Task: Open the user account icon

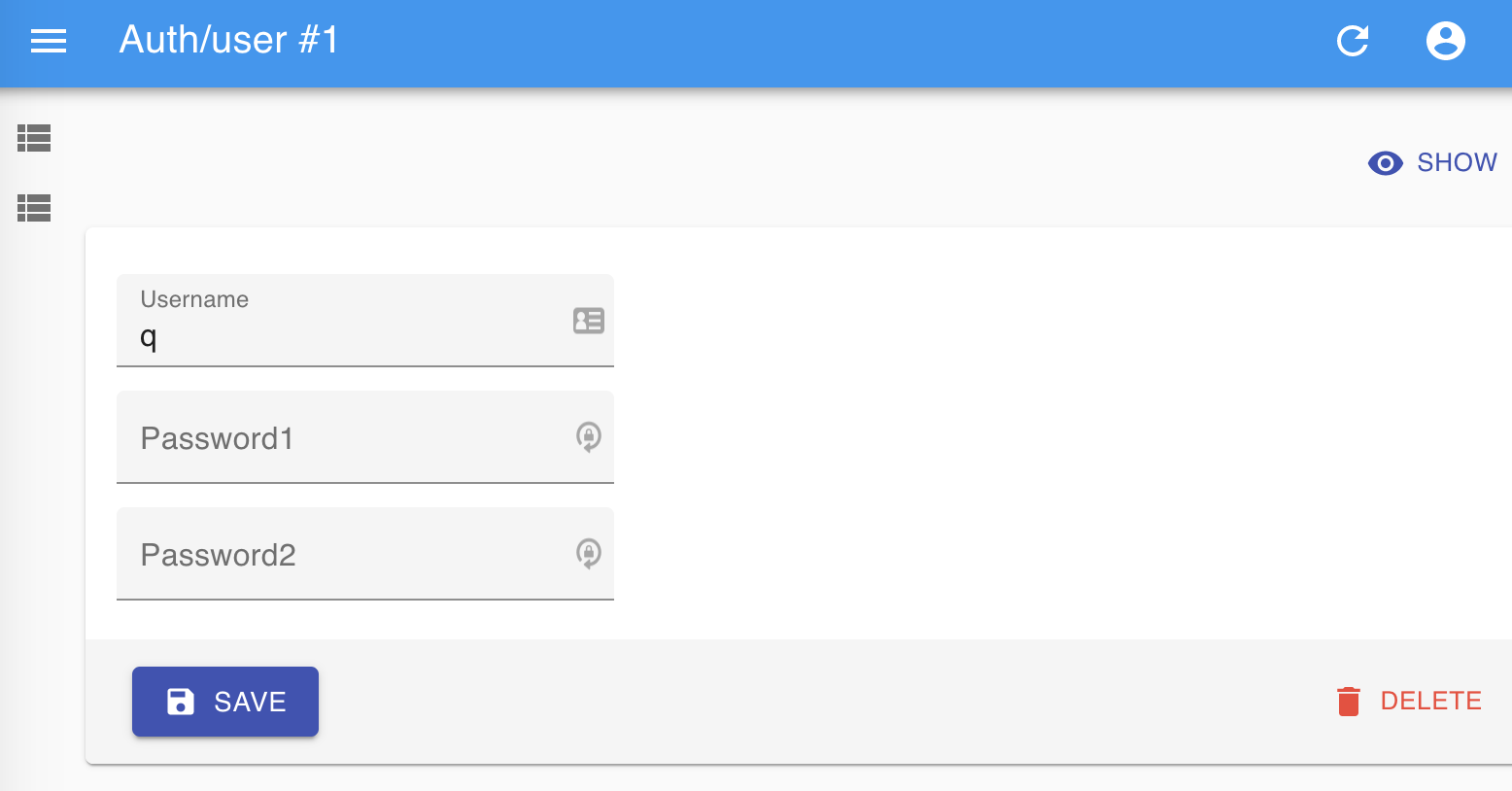Action: pos(1445,40)
